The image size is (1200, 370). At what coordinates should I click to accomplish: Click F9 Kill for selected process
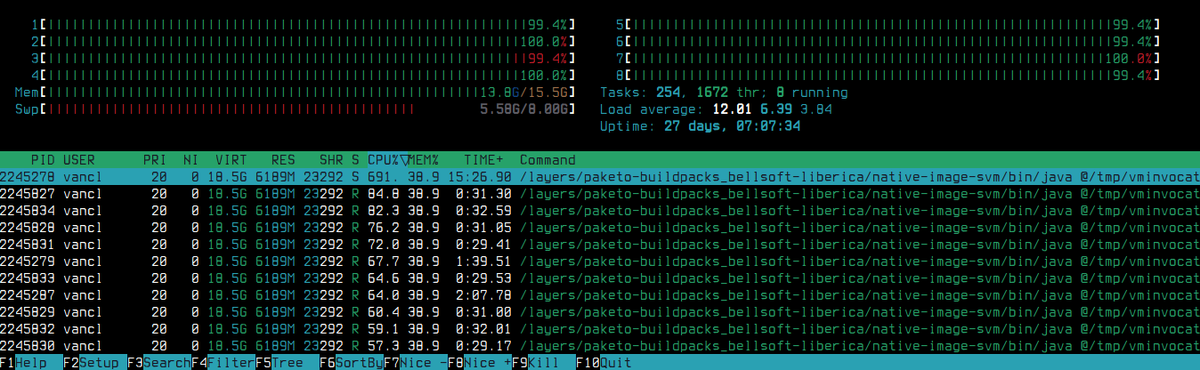click(x=543, y=362)
